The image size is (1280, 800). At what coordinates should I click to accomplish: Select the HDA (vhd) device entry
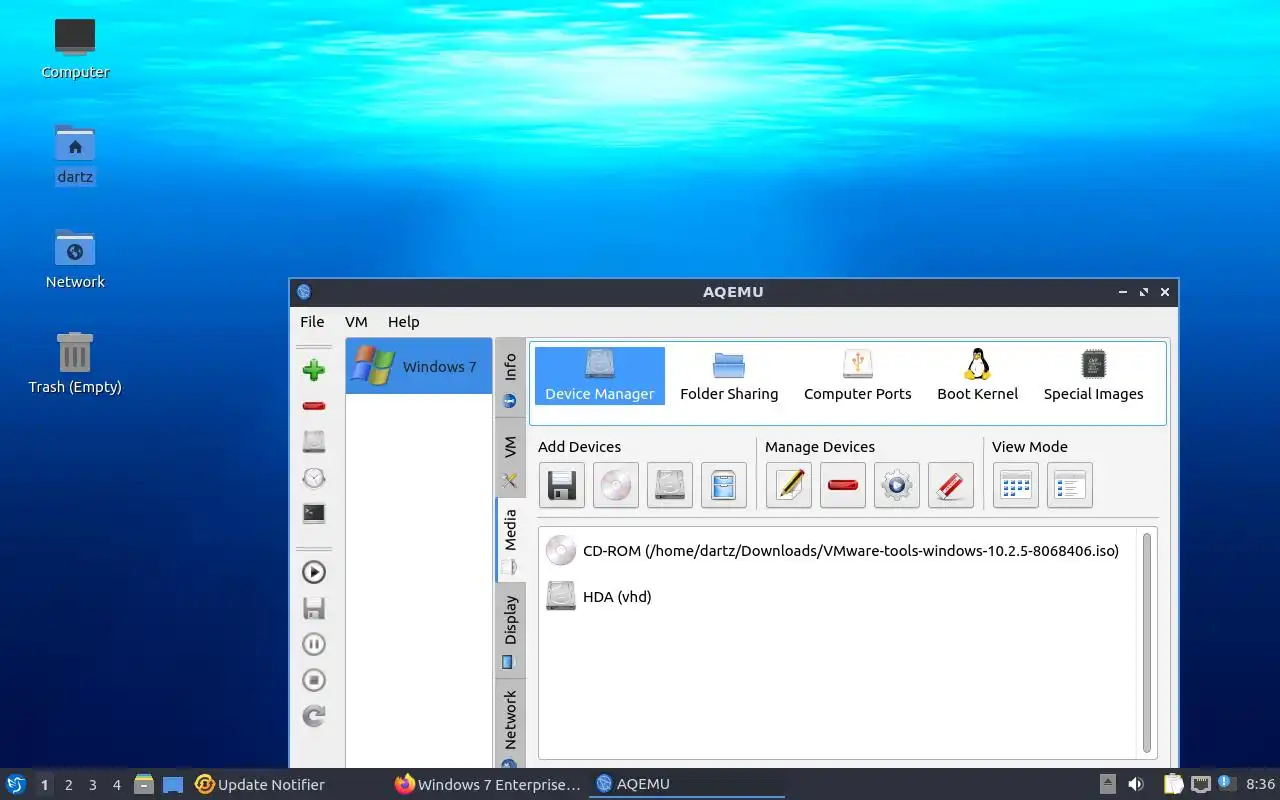tap(599, 596)
